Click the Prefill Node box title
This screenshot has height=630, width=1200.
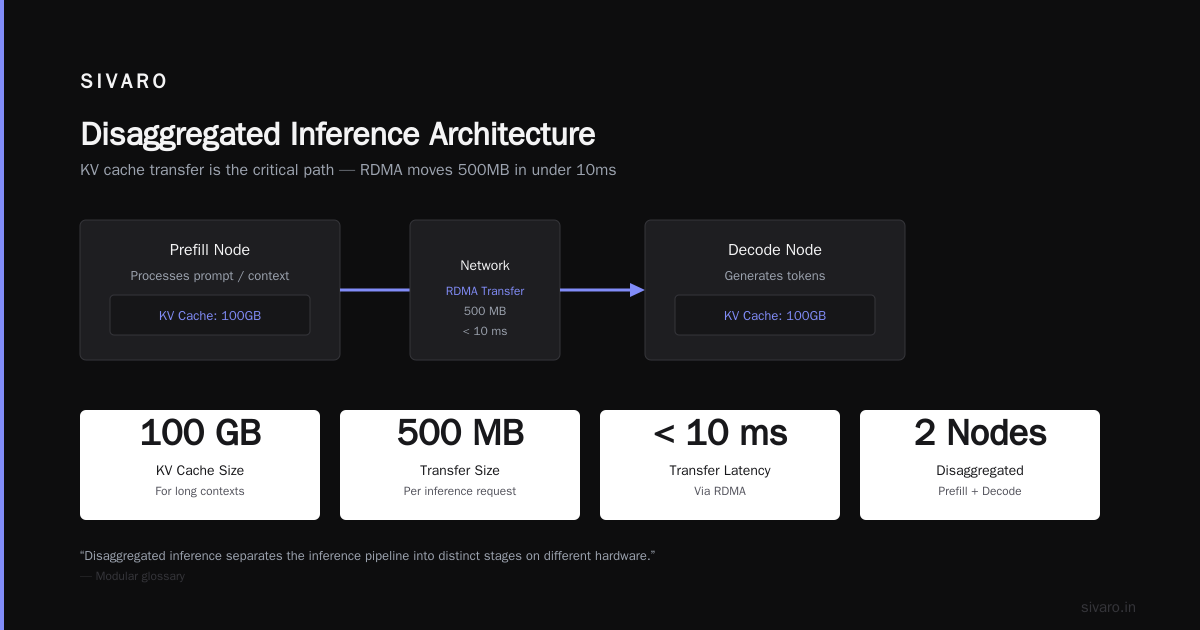click(x=210, y=250)
